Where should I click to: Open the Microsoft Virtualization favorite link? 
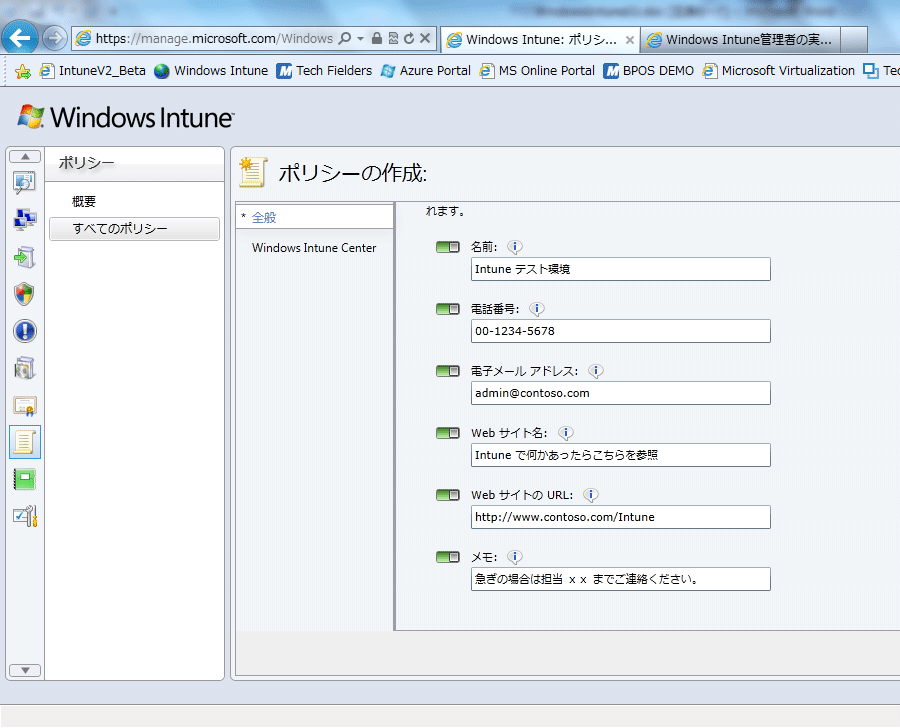[779, 71]
